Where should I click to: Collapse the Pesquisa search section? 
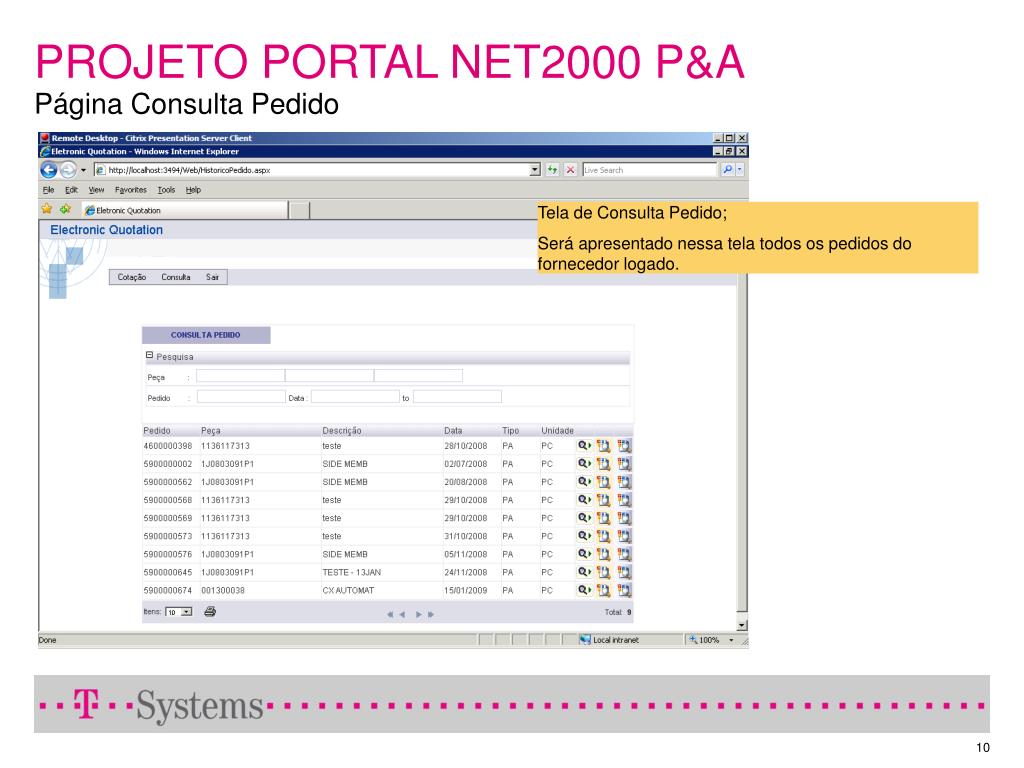150,355
